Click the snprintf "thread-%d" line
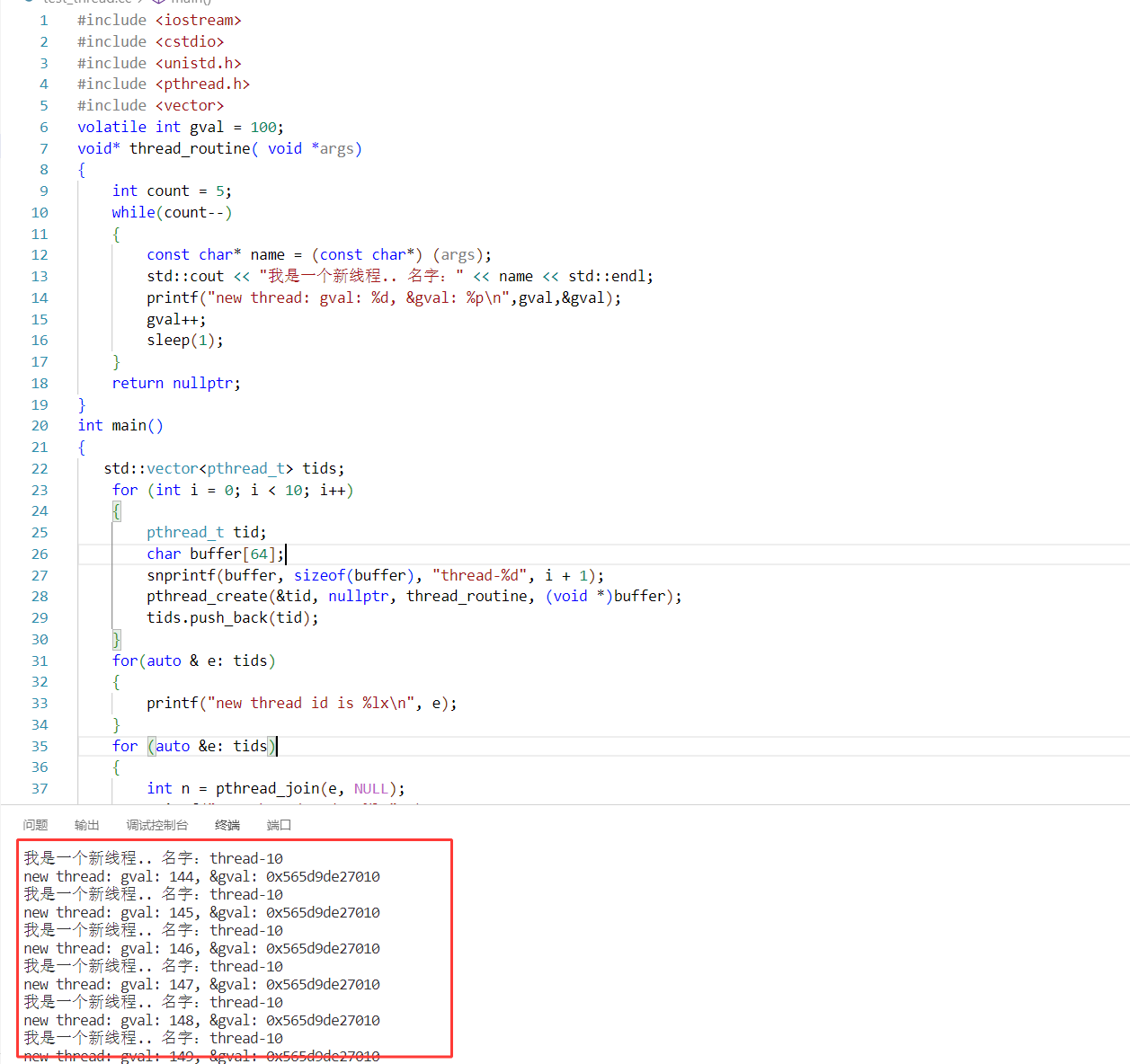The height and width of the screenshot is (1064, 1130). 375,575
